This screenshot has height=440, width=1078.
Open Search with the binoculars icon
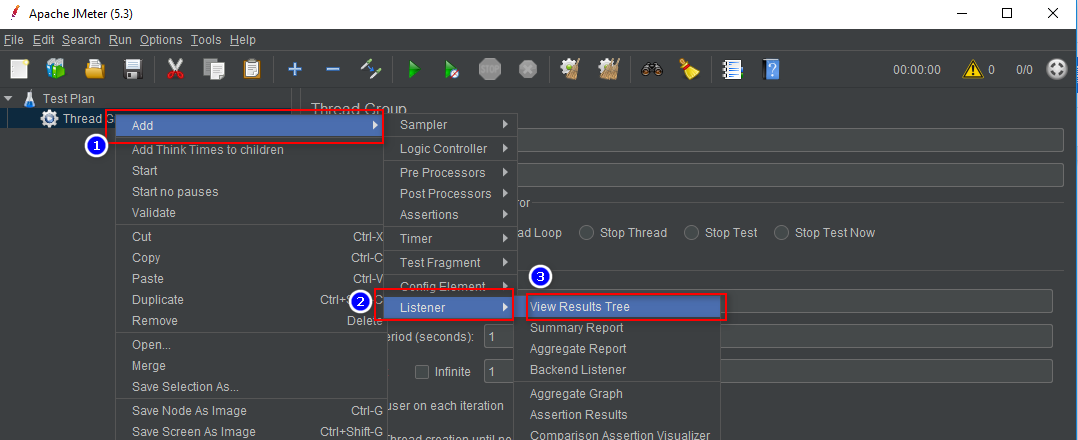pos(651,69)
